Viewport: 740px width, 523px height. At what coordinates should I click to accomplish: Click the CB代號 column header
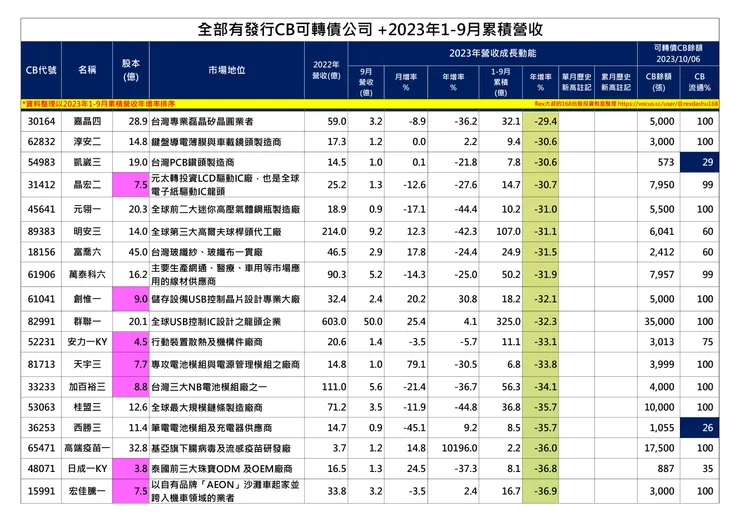coord(41,70)
